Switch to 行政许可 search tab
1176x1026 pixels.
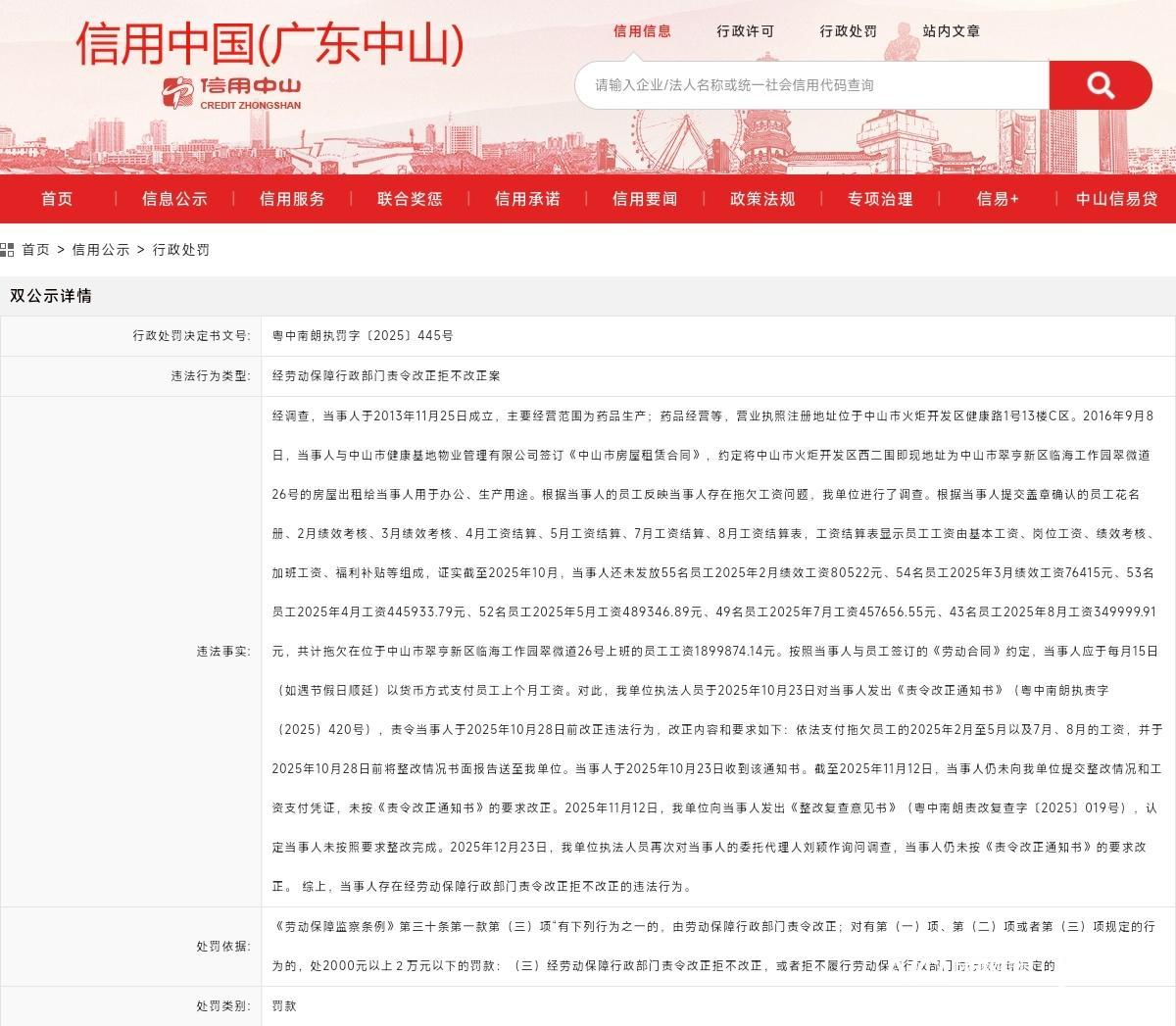tap(745, 31)
